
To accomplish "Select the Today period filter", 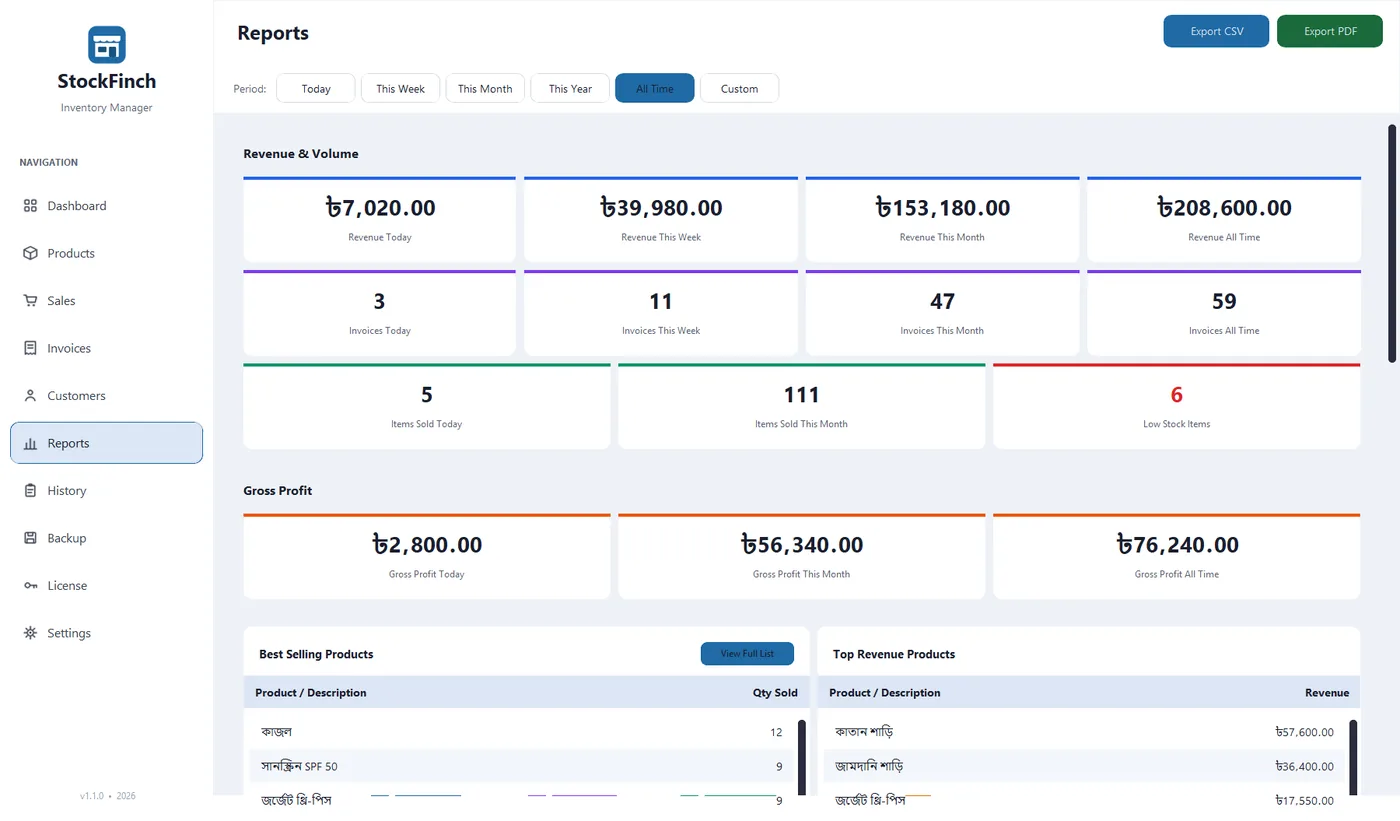I will pyautogui.click(x=316, y=88).
